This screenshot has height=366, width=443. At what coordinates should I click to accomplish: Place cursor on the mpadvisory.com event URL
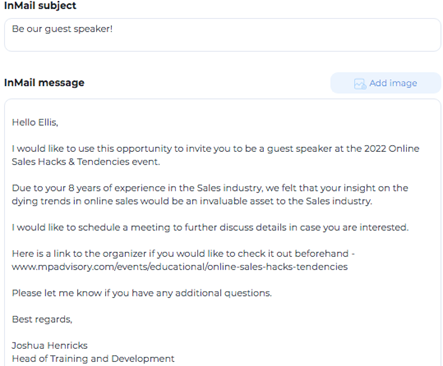(x=180, y=267)
